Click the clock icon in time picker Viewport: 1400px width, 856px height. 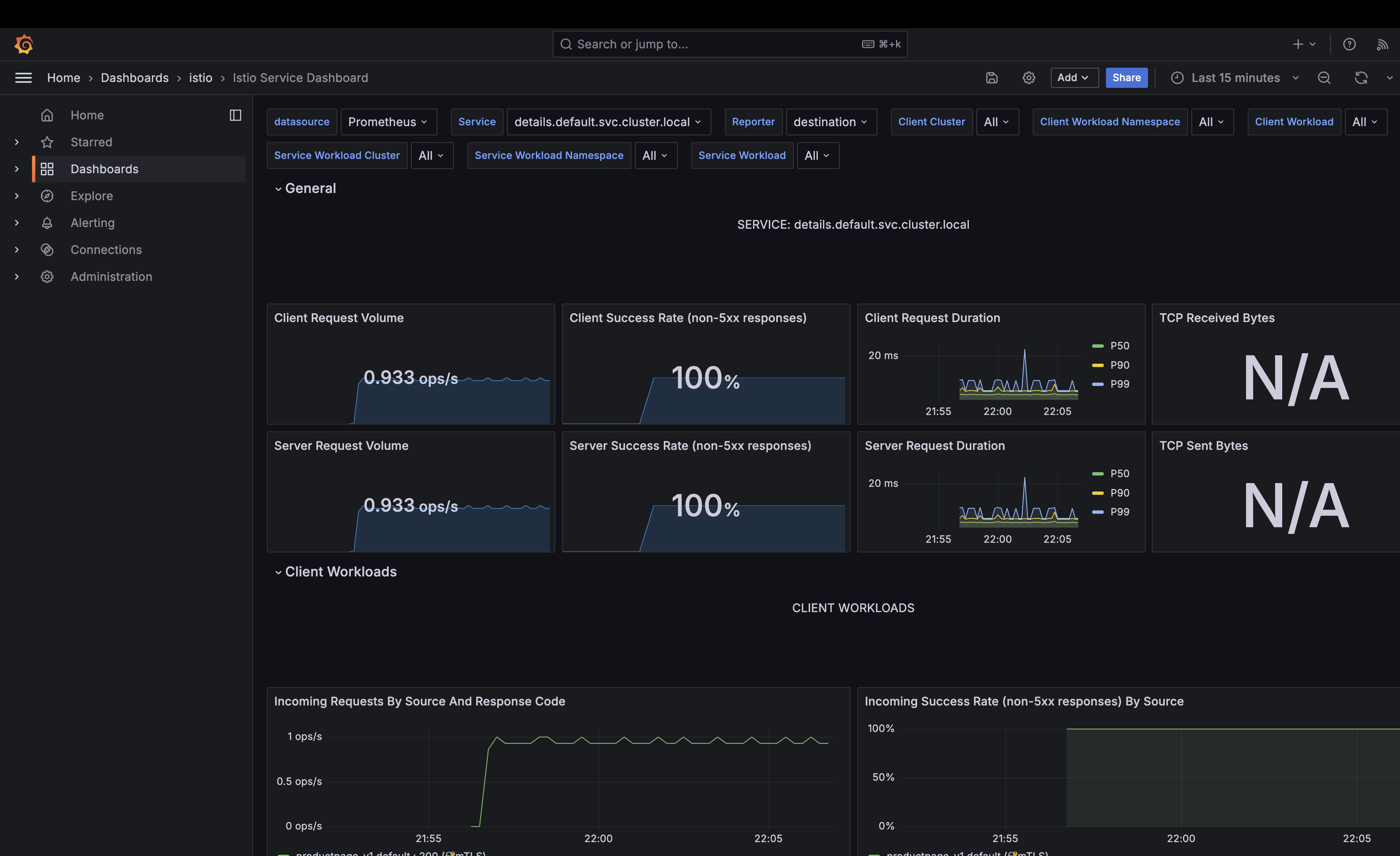coord(1177,78)
